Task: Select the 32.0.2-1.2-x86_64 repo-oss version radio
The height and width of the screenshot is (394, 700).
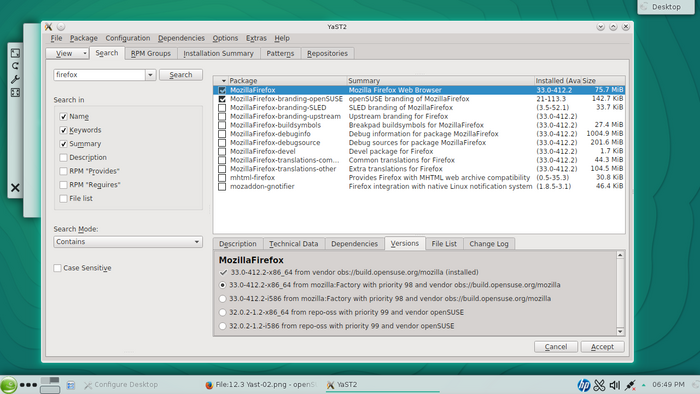Action: click(x=222, y=312)
